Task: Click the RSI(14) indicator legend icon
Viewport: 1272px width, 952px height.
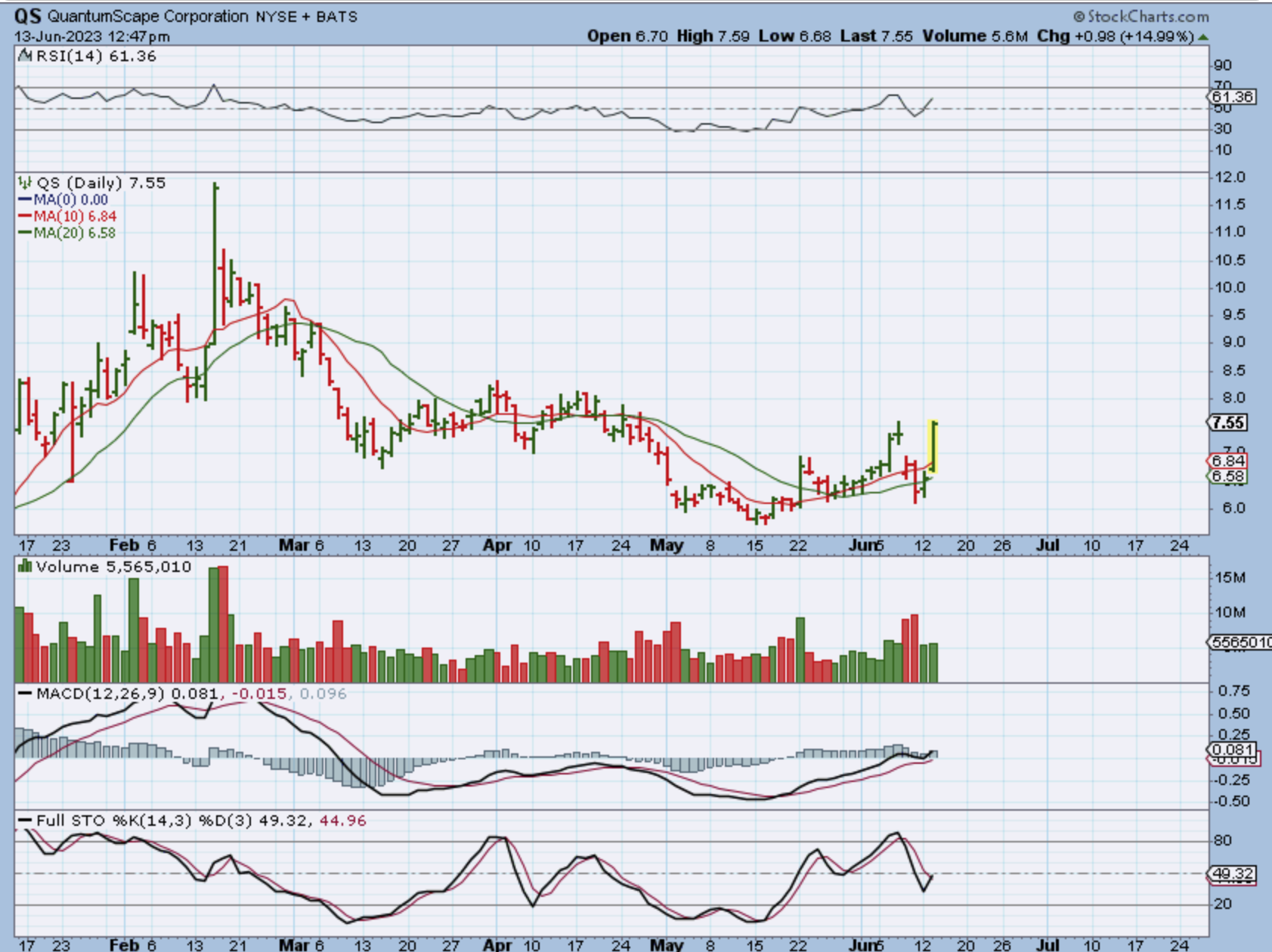Action: (25, 56)
